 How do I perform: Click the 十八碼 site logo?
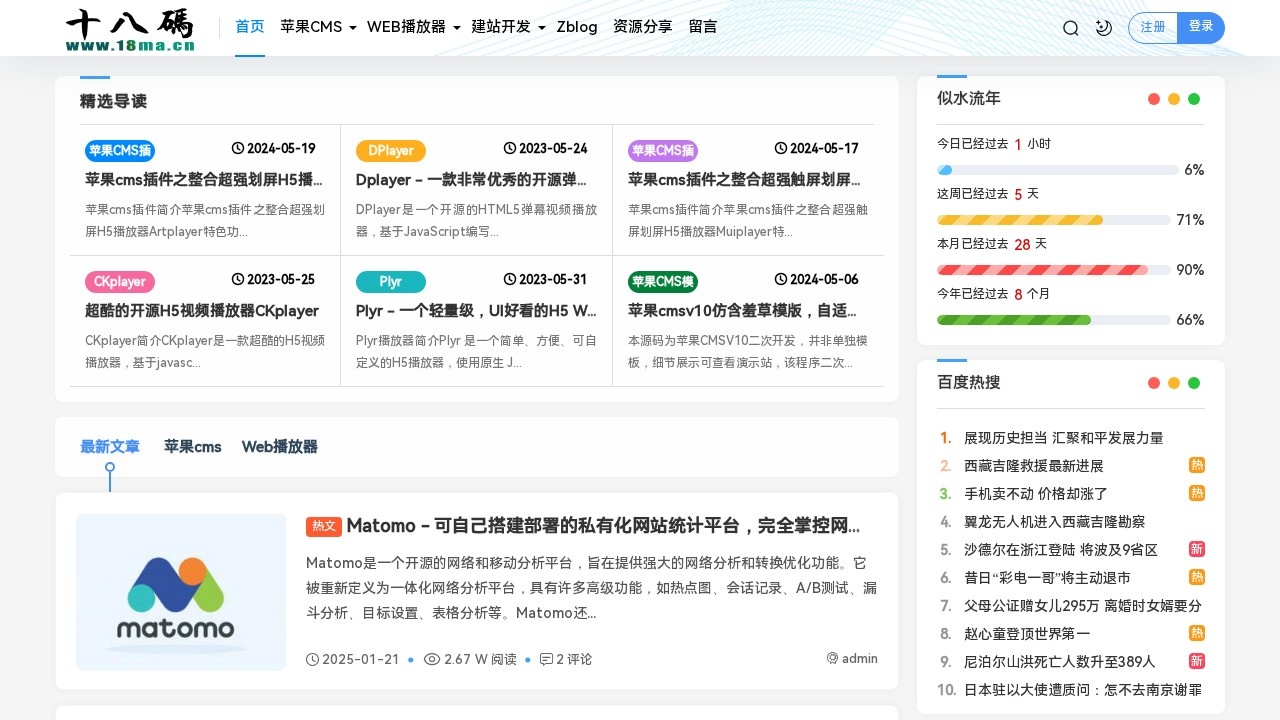pyautogui.click(x=130, y=29)
